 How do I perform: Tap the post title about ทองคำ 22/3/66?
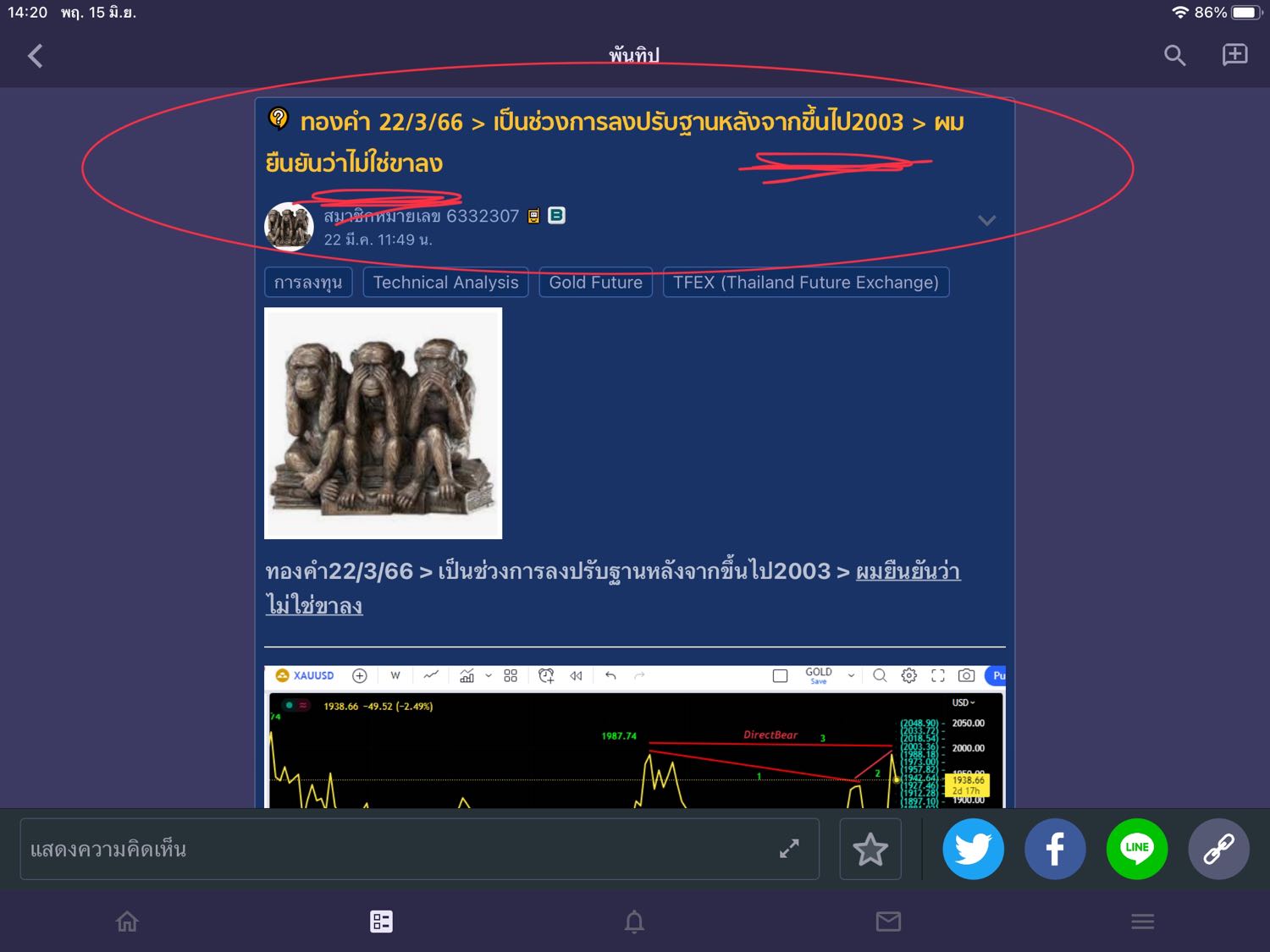point(615,142)
